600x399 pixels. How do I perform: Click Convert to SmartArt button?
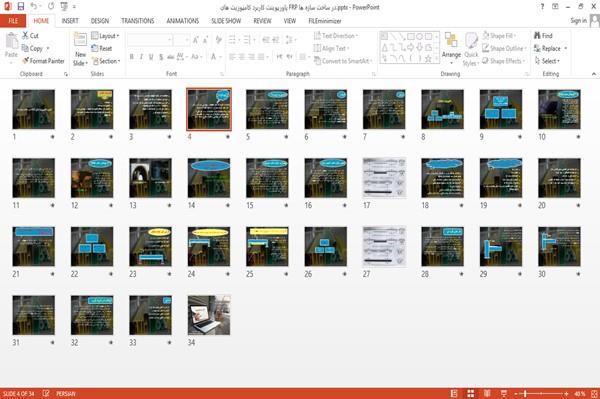pos(343,61)
